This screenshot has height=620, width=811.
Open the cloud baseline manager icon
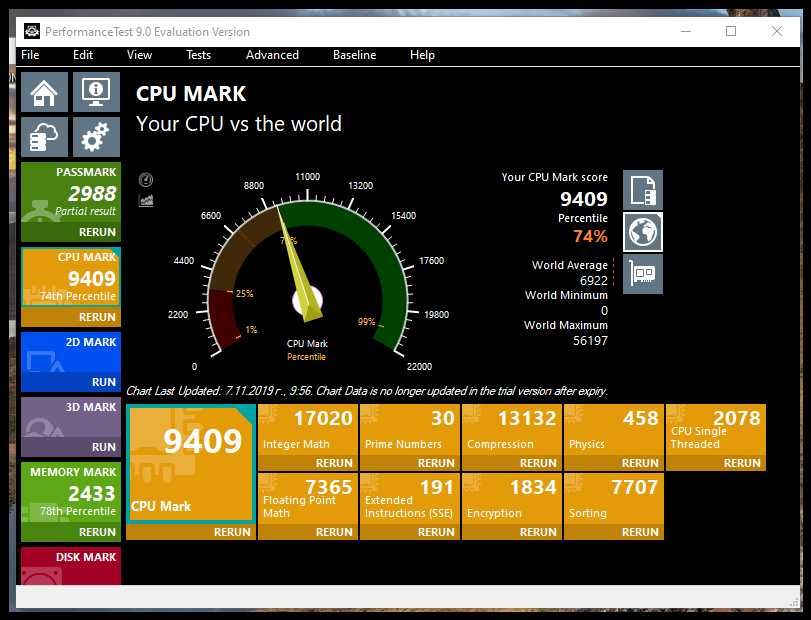(x=44, y=137)
